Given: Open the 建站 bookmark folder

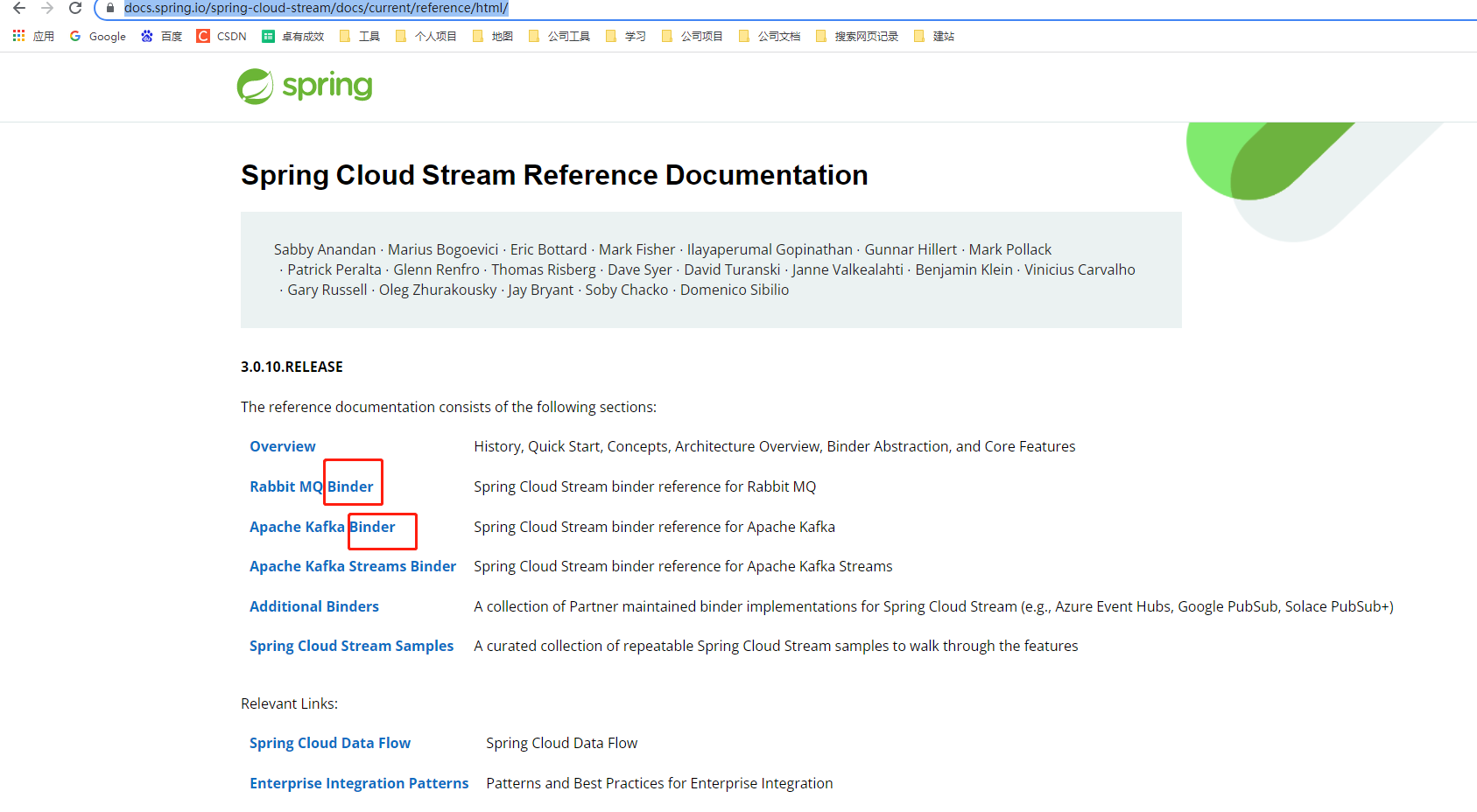Looking at the screenshot, I should 933,36.
